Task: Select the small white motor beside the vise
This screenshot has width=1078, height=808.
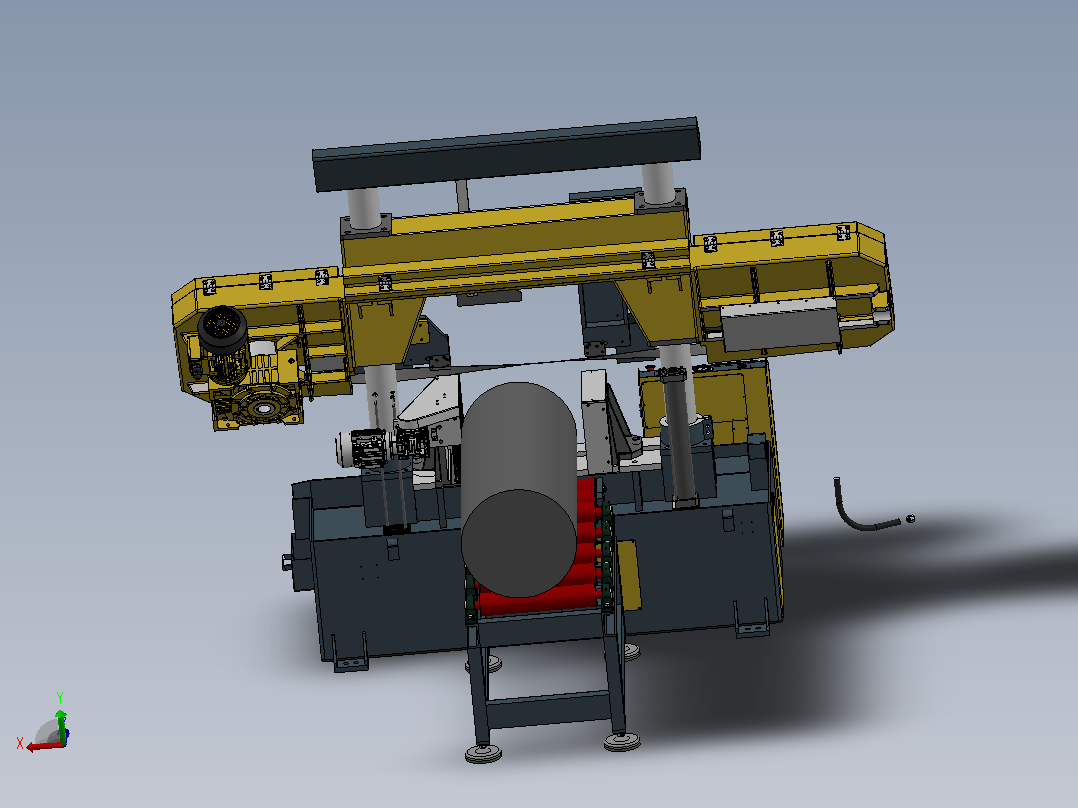Action: click(x=362, y=448)
